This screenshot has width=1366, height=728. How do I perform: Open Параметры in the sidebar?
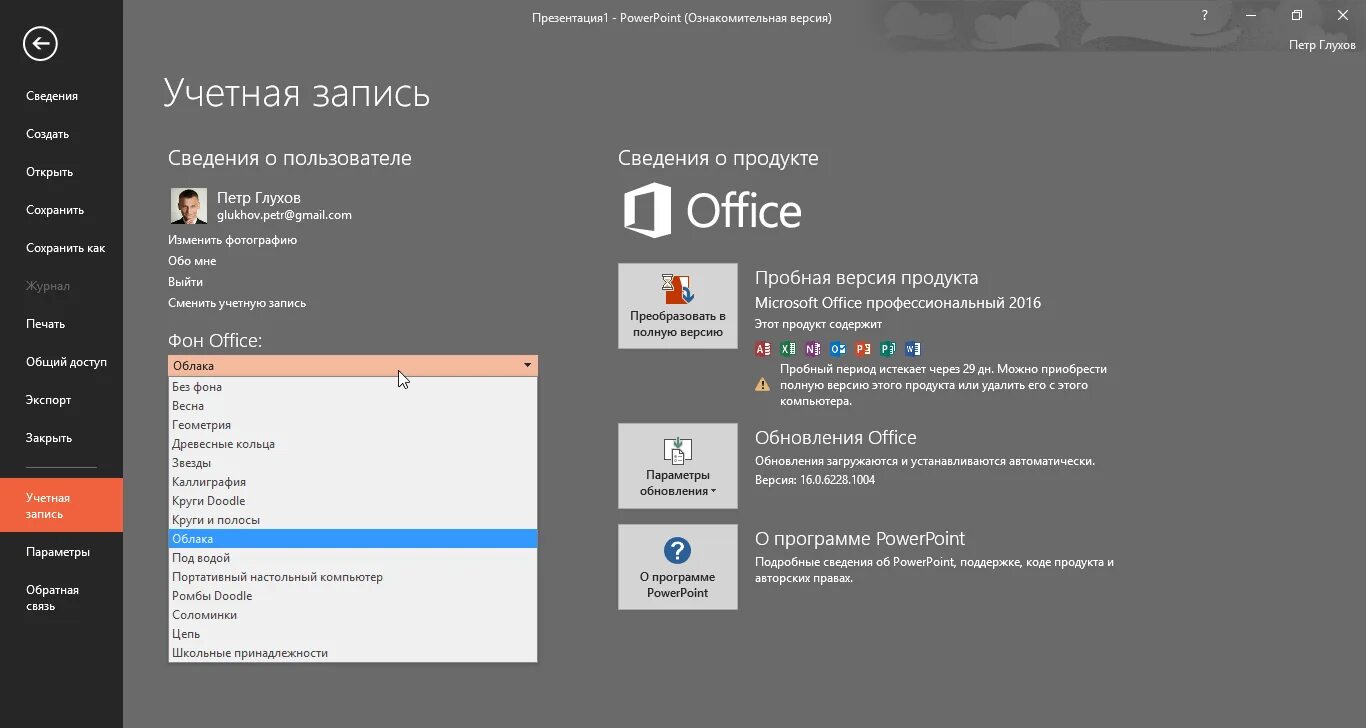coord(61,552)
